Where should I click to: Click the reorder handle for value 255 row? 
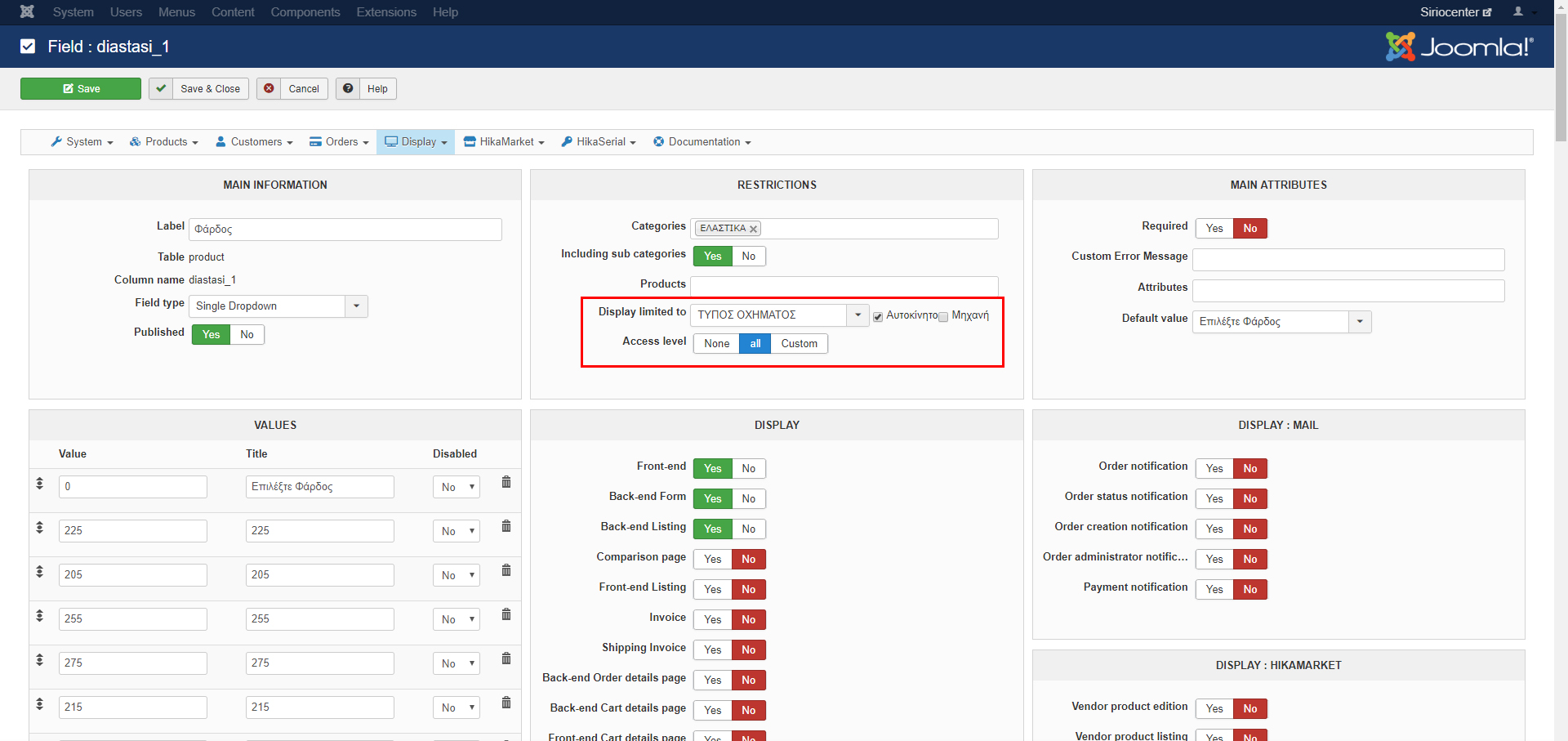(x=39, y=616)
